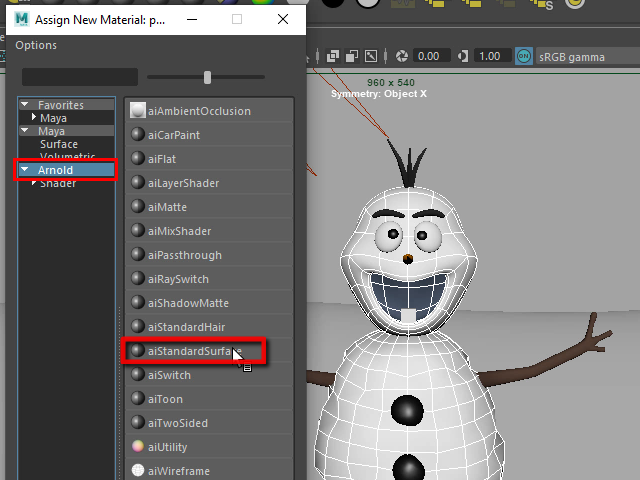Select the aiToon shader icon
This screenshot has height=480, width=640.
(x=138, y=399)
